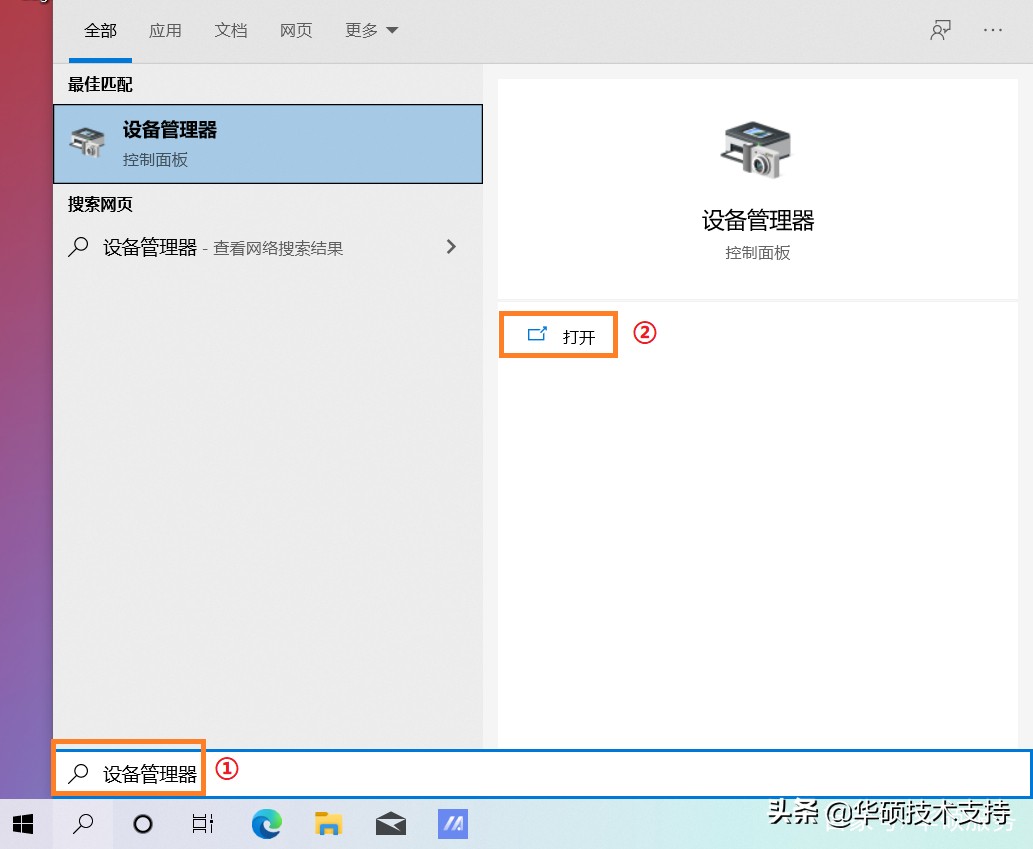
Task: Click the chevron next to the web search suggestion
Action: pos(451,247)
